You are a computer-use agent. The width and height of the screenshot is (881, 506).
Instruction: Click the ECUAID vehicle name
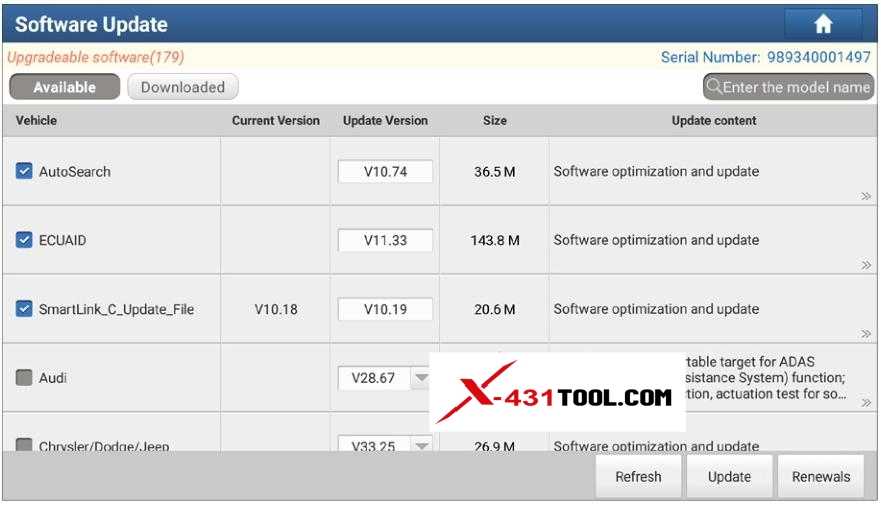pyautogui.click(x=62, y=240)
